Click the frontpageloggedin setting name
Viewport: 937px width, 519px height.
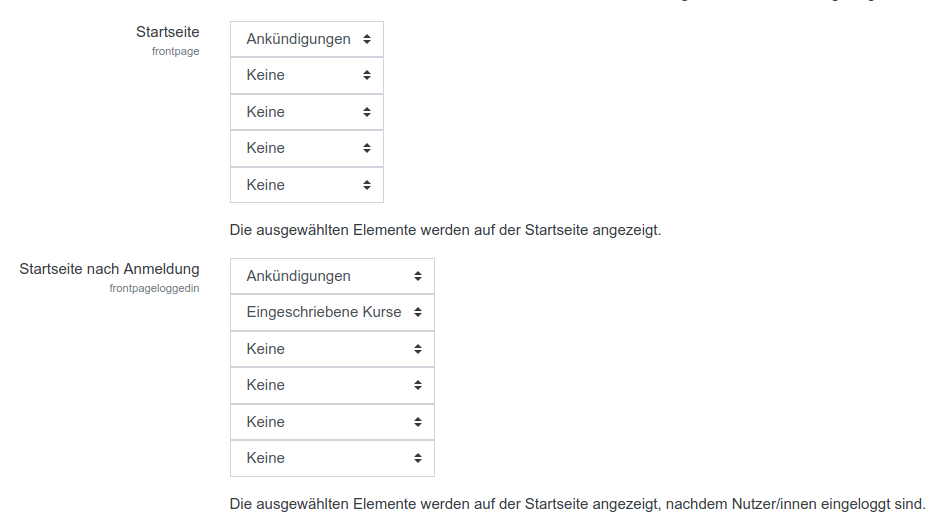(154, 288)
